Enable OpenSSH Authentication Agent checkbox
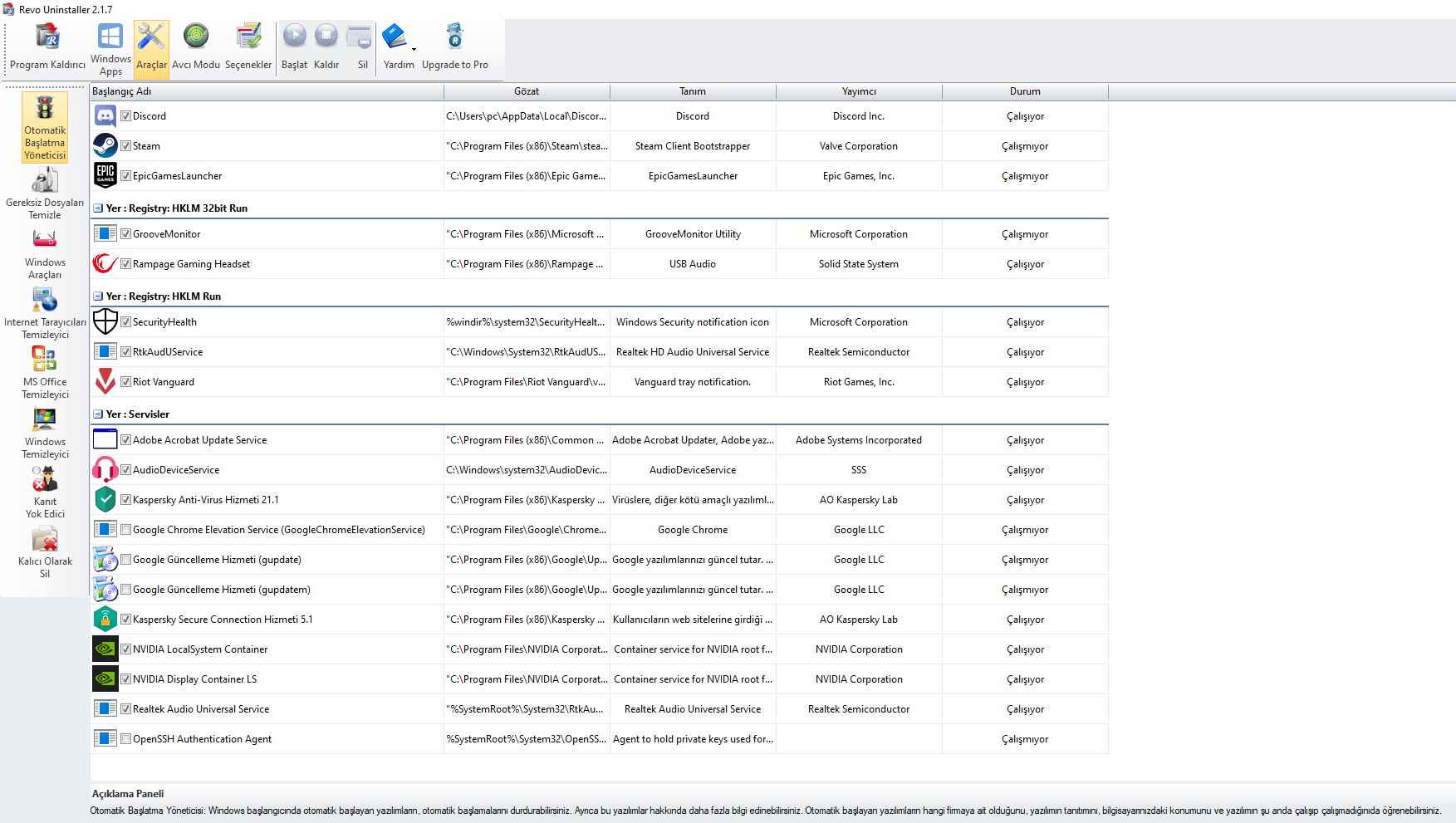Screen dimensions: 1456x823 [x=126, y=739]
